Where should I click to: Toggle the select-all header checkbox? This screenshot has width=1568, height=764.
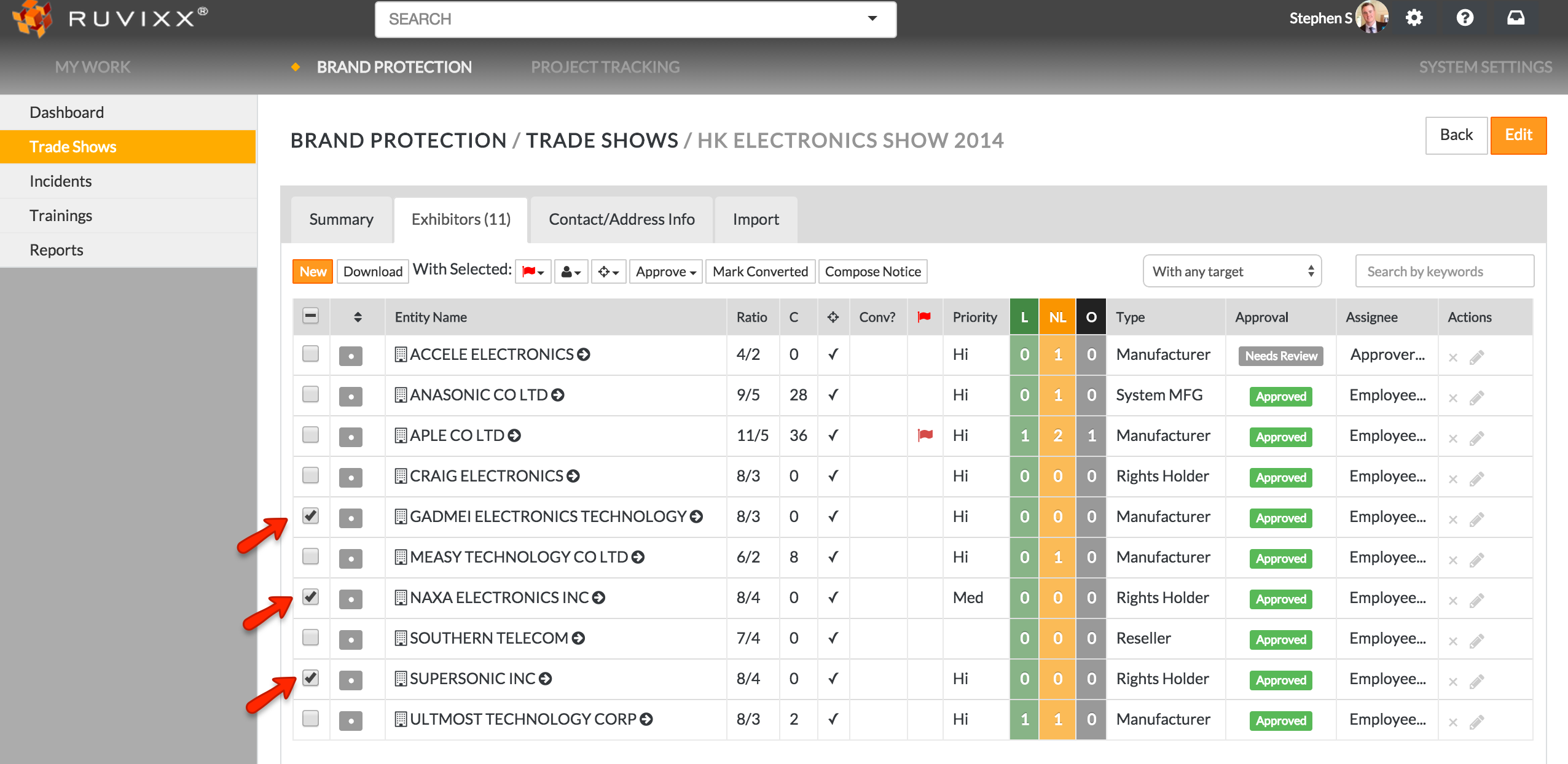pyautogui.click(x=311, y=316)
